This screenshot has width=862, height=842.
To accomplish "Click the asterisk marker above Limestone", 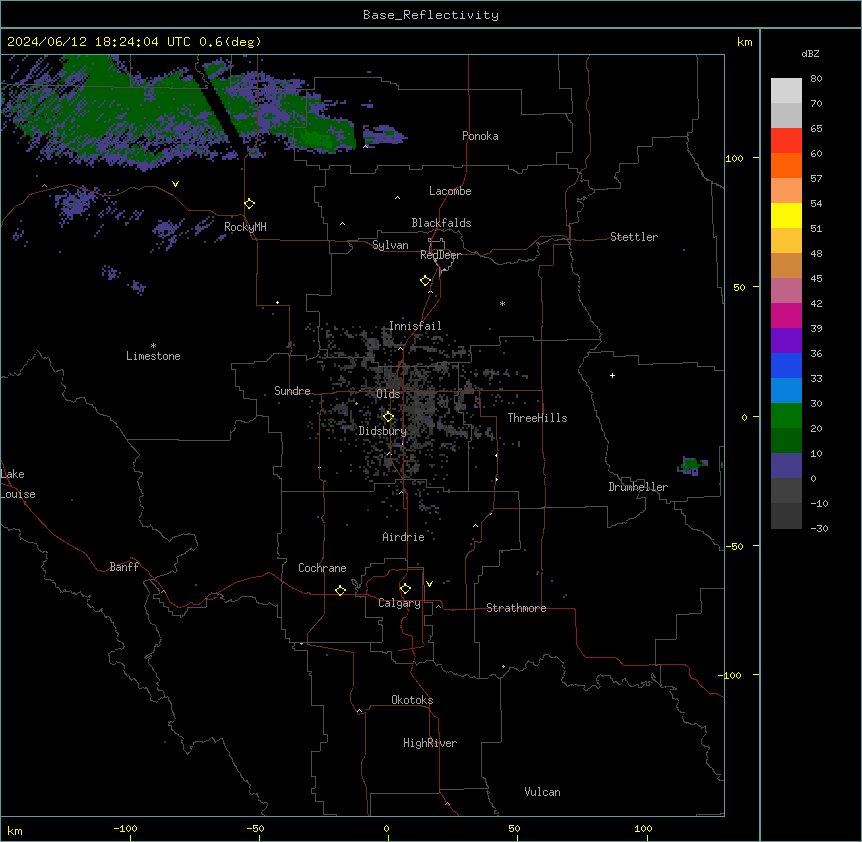I will pyautogui.click(x=153, y=346).
